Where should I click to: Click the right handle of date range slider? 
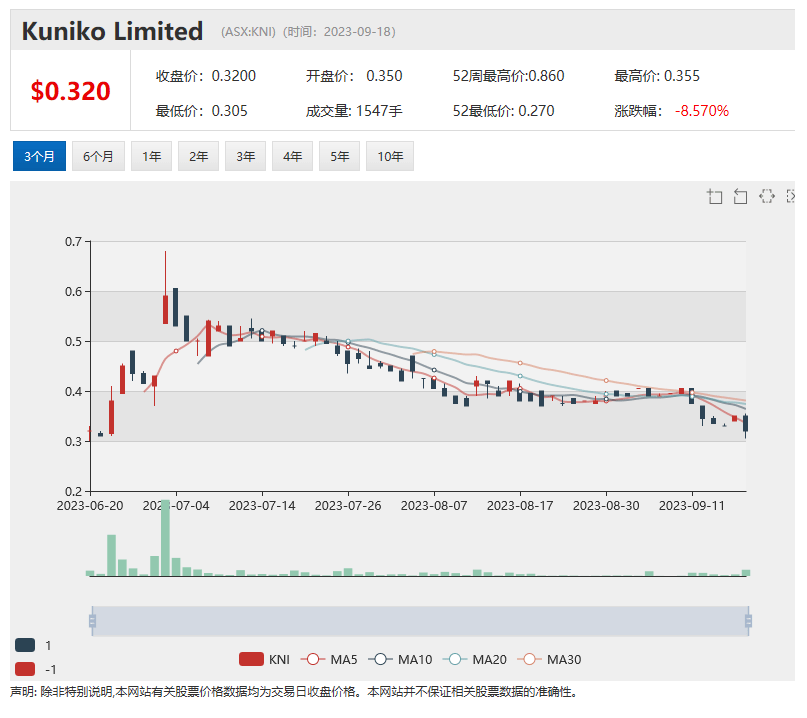(748, 621)
